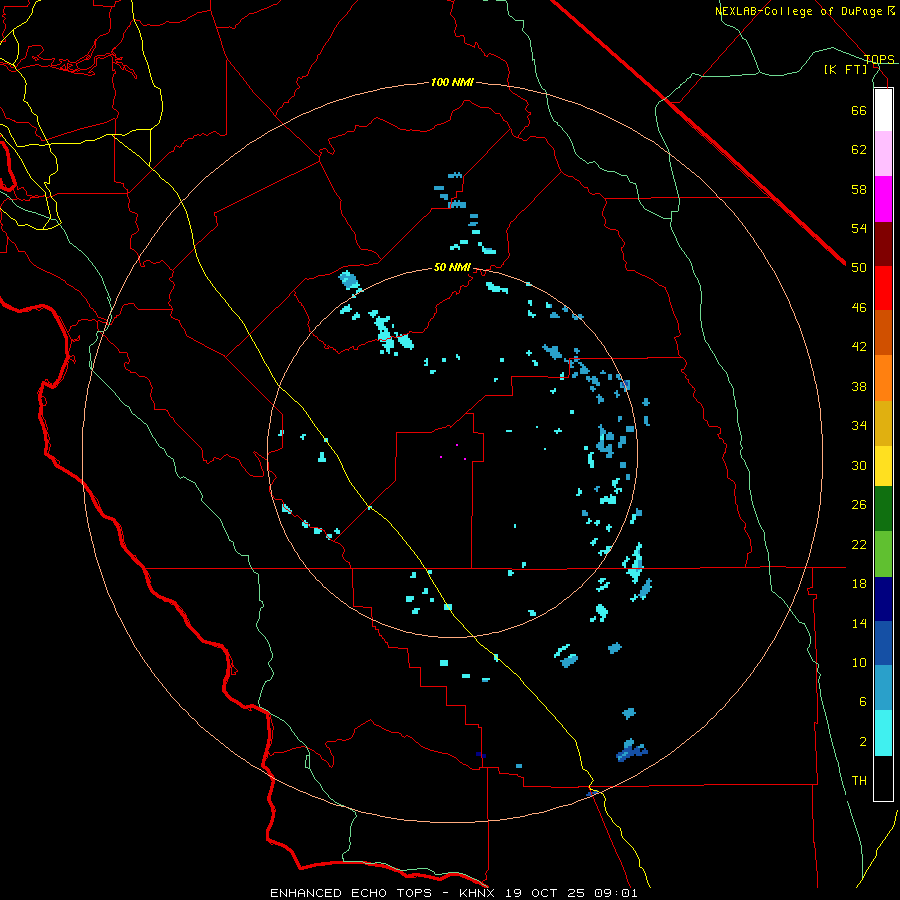Select the '30' scale label
900x900 pixels.
point(859,465)
